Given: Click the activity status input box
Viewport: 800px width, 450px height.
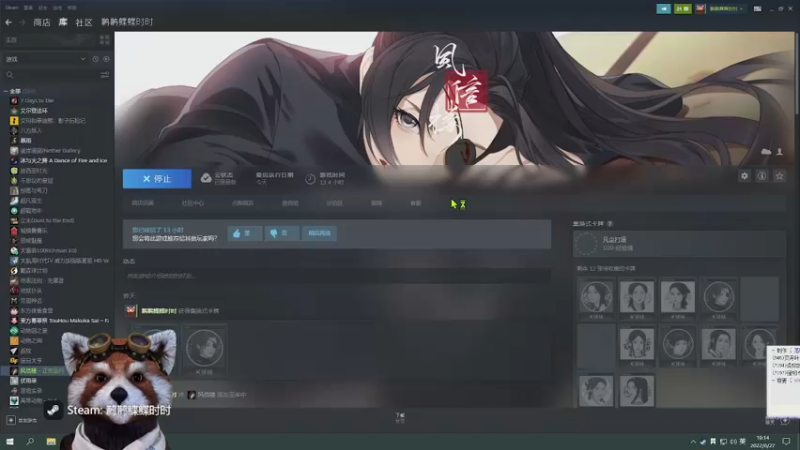Looking at the screenshot, I should [x=337, y=276].
